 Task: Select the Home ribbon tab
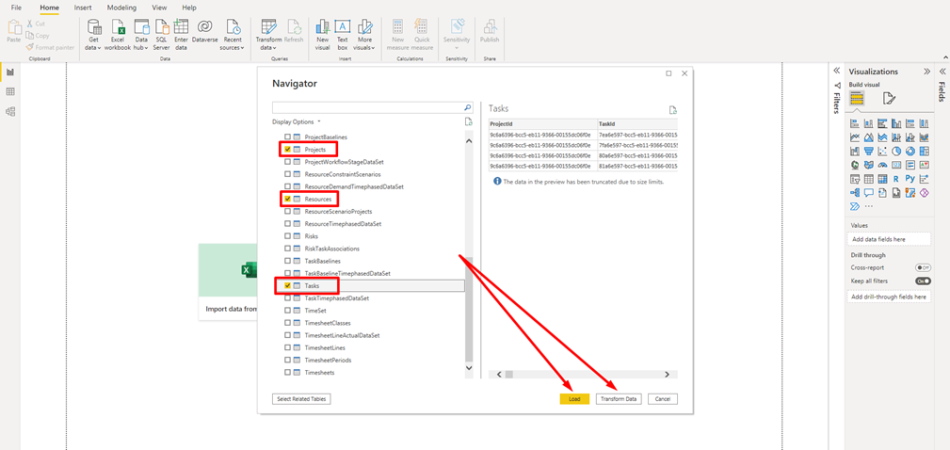[x=49, y=8]
